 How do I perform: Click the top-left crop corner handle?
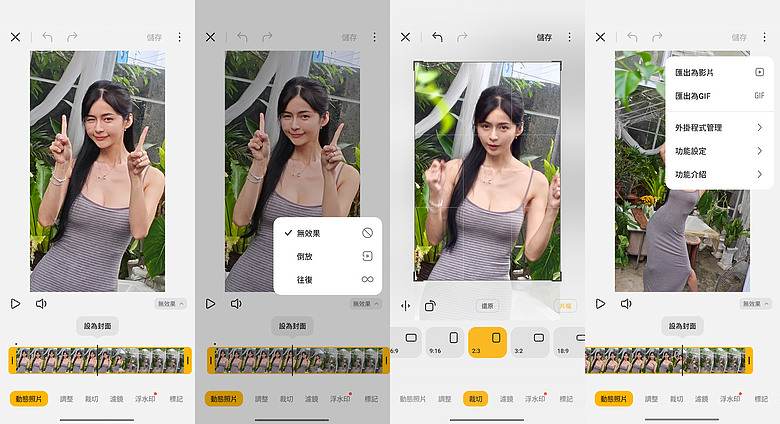(416, 64)
